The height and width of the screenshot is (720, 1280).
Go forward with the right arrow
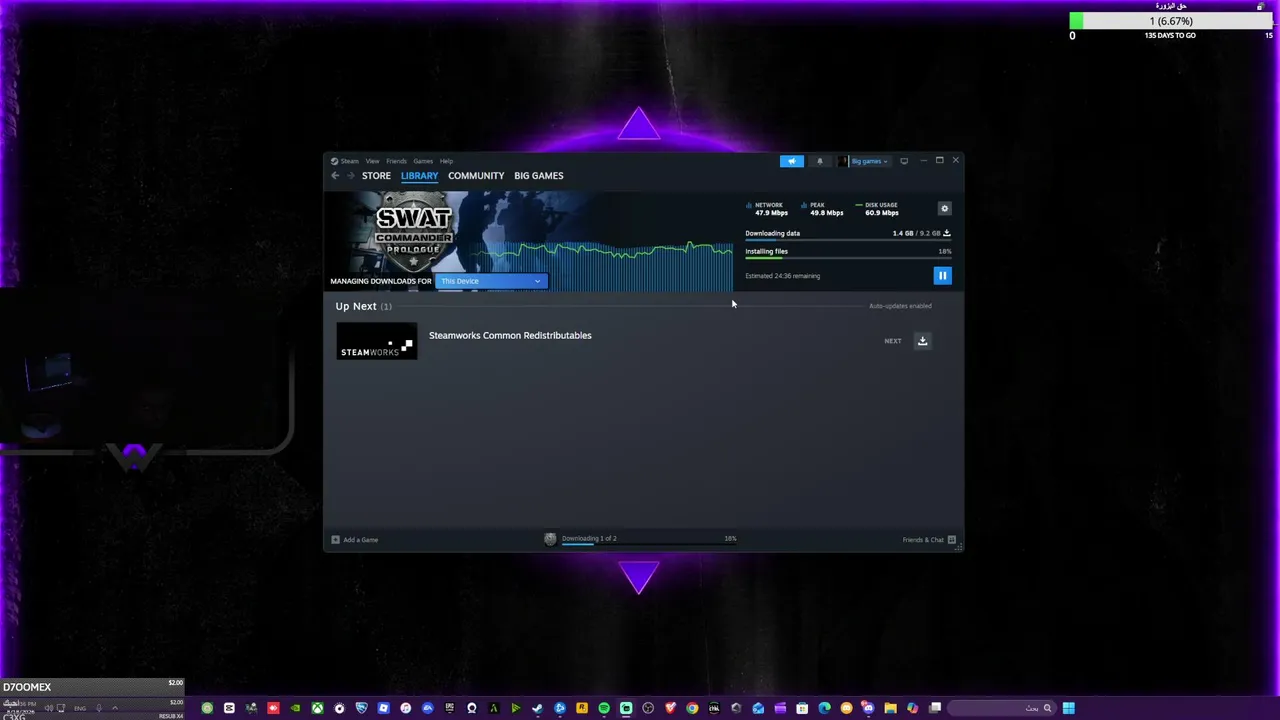tap(350, 176)
